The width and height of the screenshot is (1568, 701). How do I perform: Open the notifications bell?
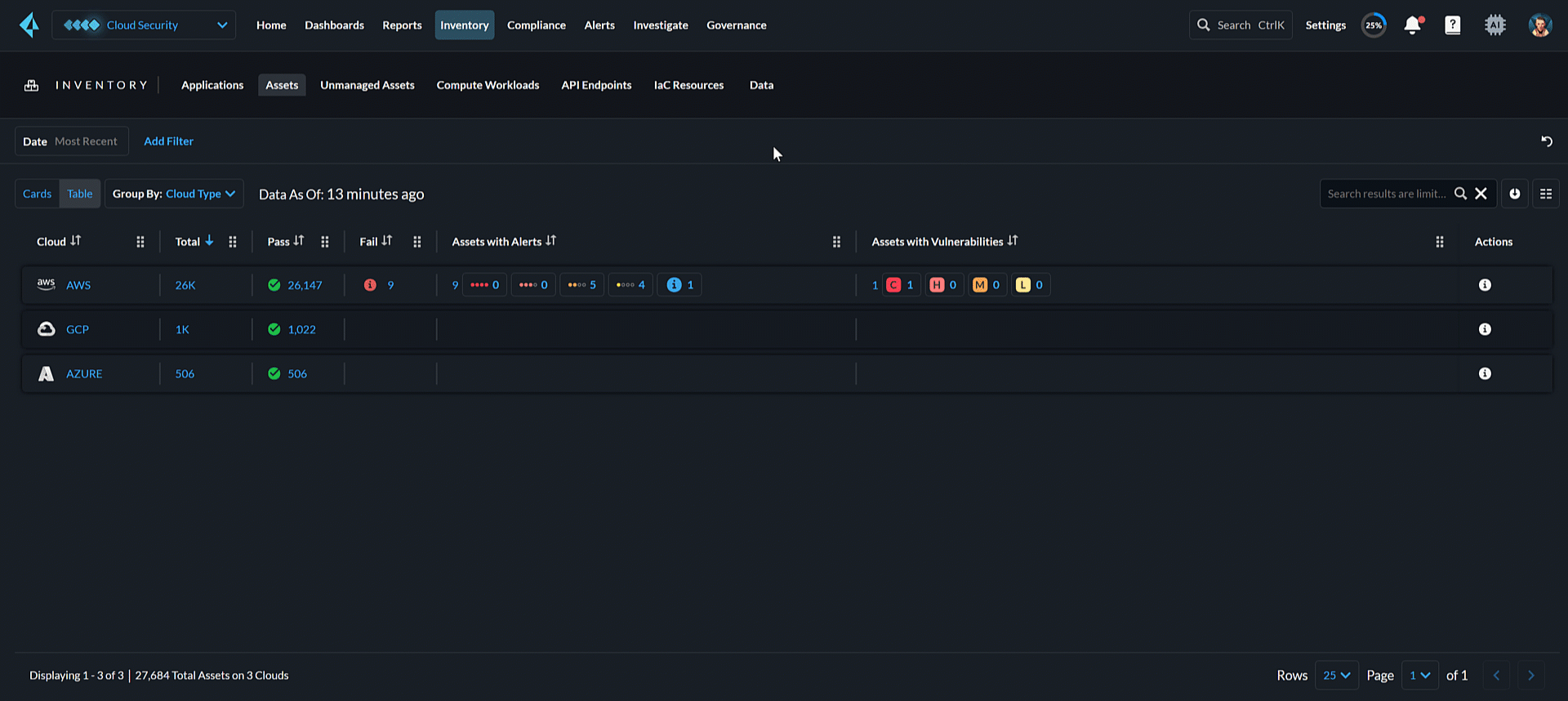tap(1413, 25)
